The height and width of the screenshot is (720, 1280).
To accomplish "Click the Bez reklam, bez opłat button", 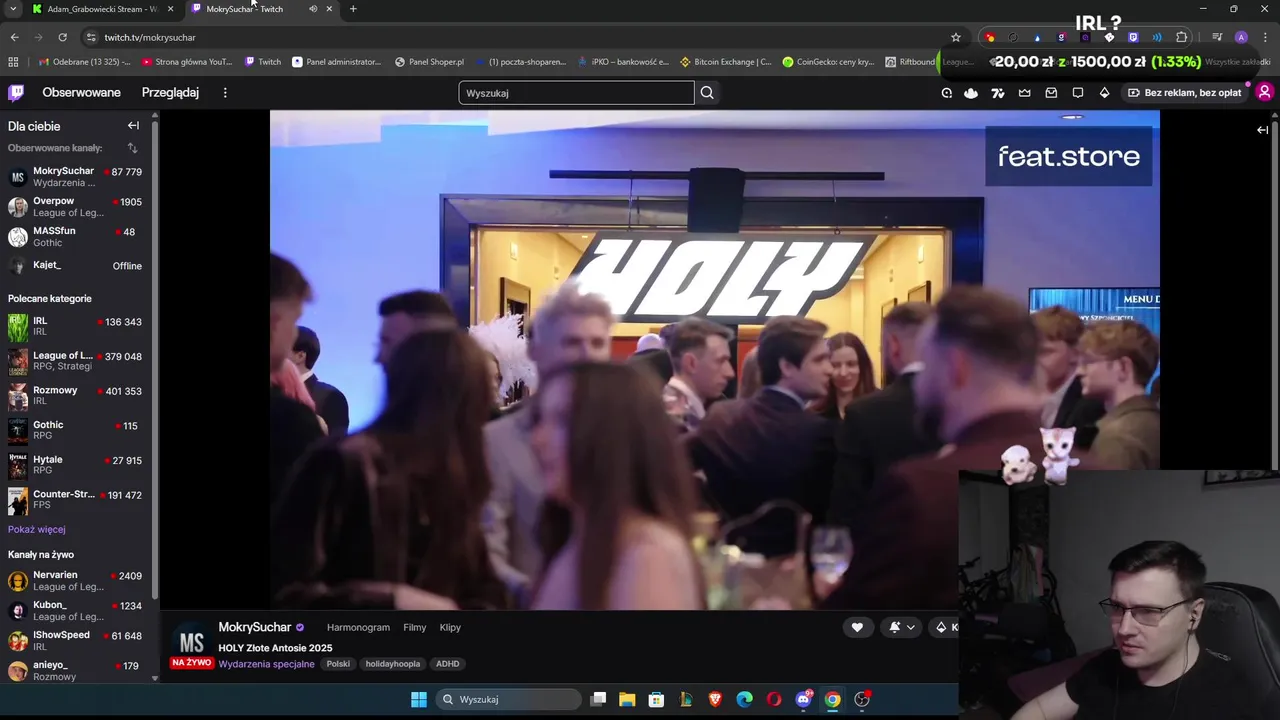I will point(1185,93).
